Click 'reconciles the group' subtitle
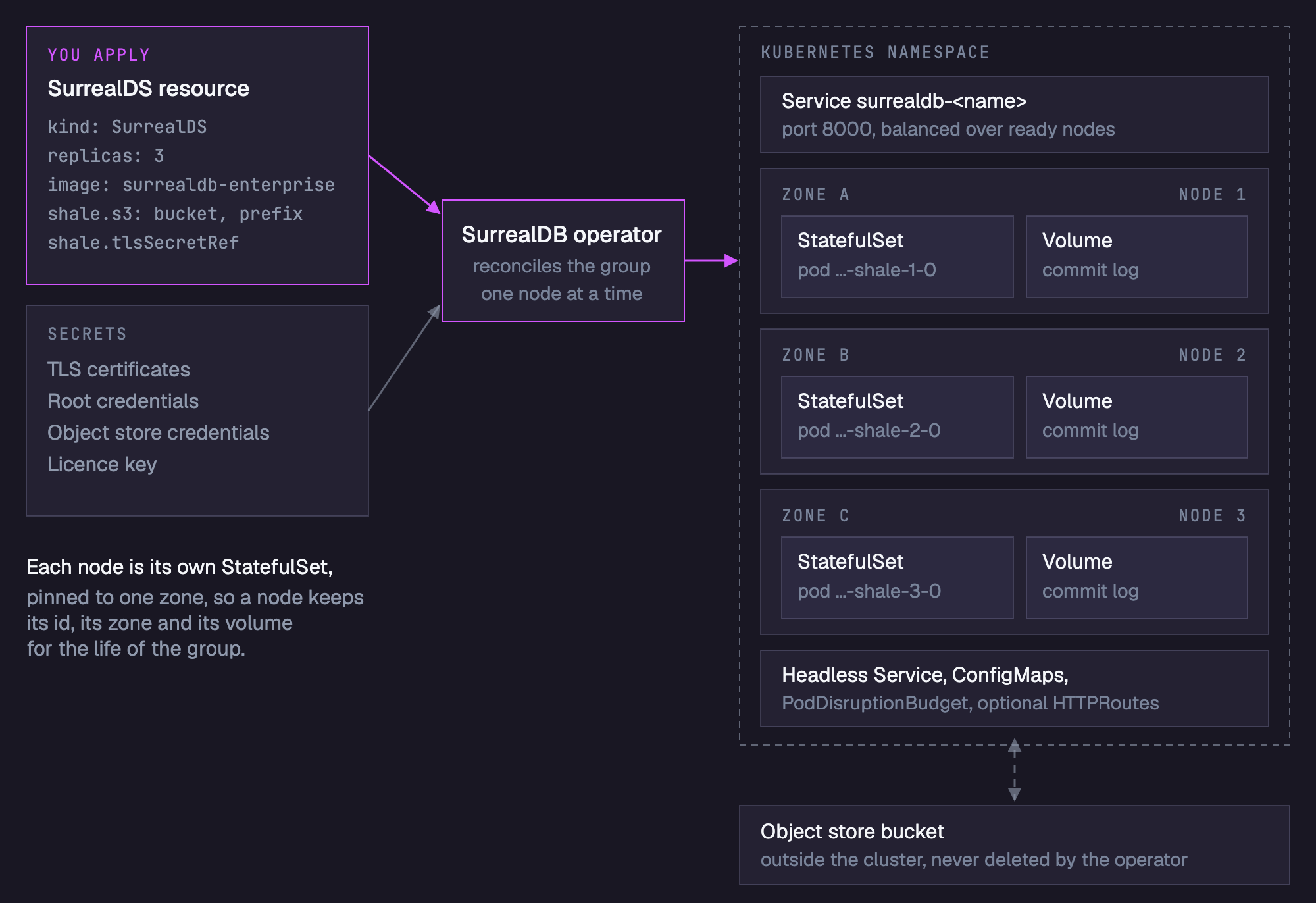 click(x=561, y=266)
